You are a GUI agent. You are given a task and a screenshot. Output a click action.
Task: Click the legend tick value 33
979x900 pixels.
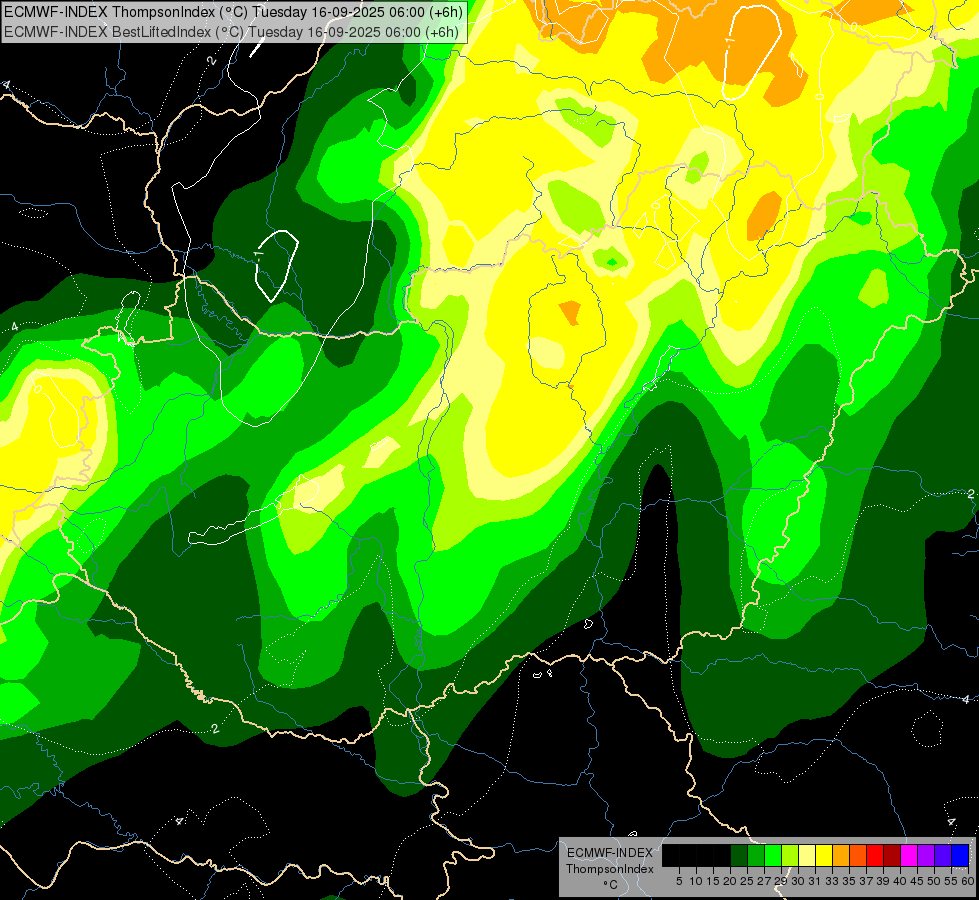click(x=832, y=881)
